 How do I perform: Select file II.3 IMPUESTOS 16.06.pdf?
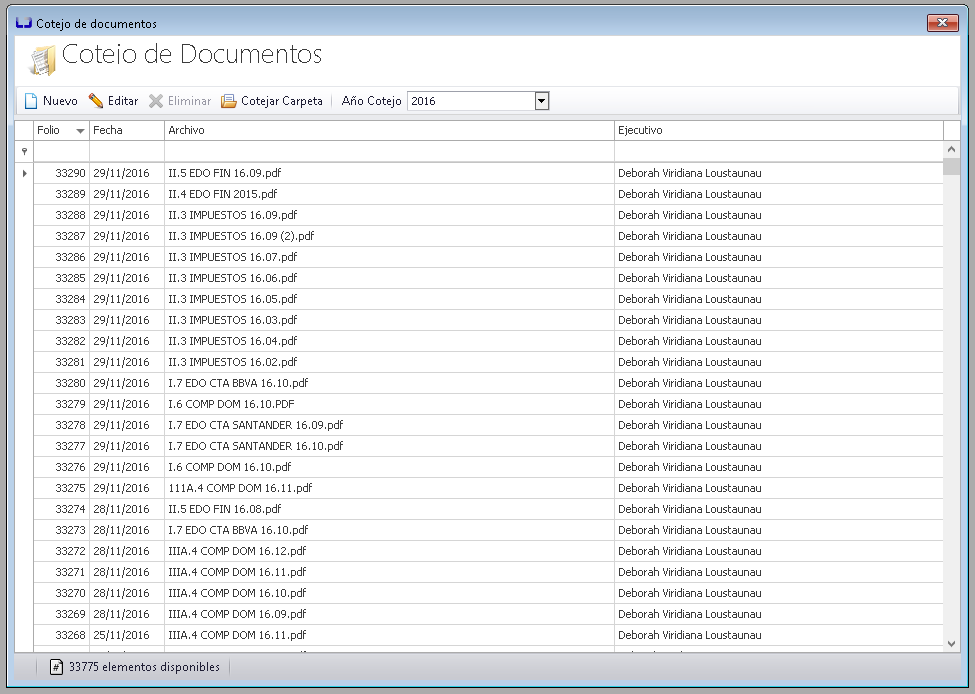(x=233, y=278)
